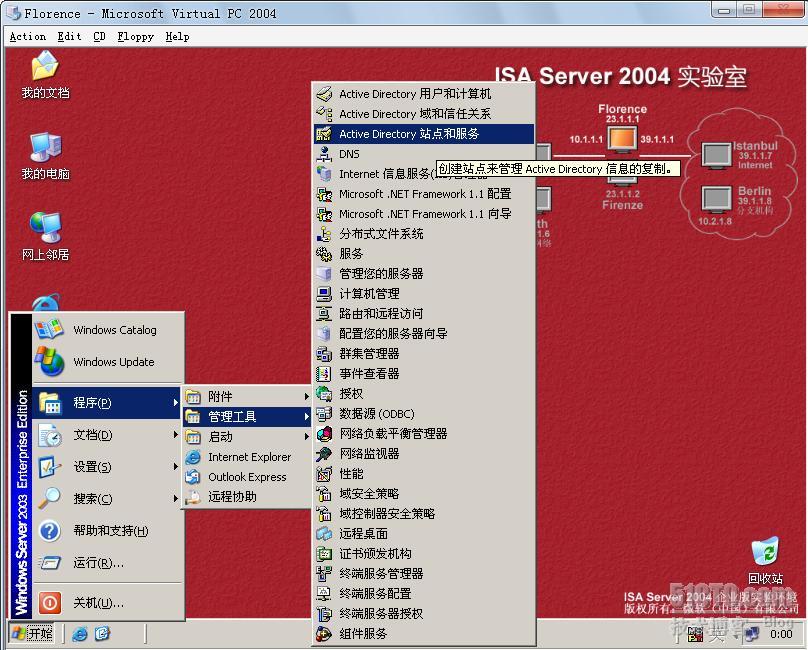
Task: Open 我的文档 desktop icon
Action: coord(45,75)
